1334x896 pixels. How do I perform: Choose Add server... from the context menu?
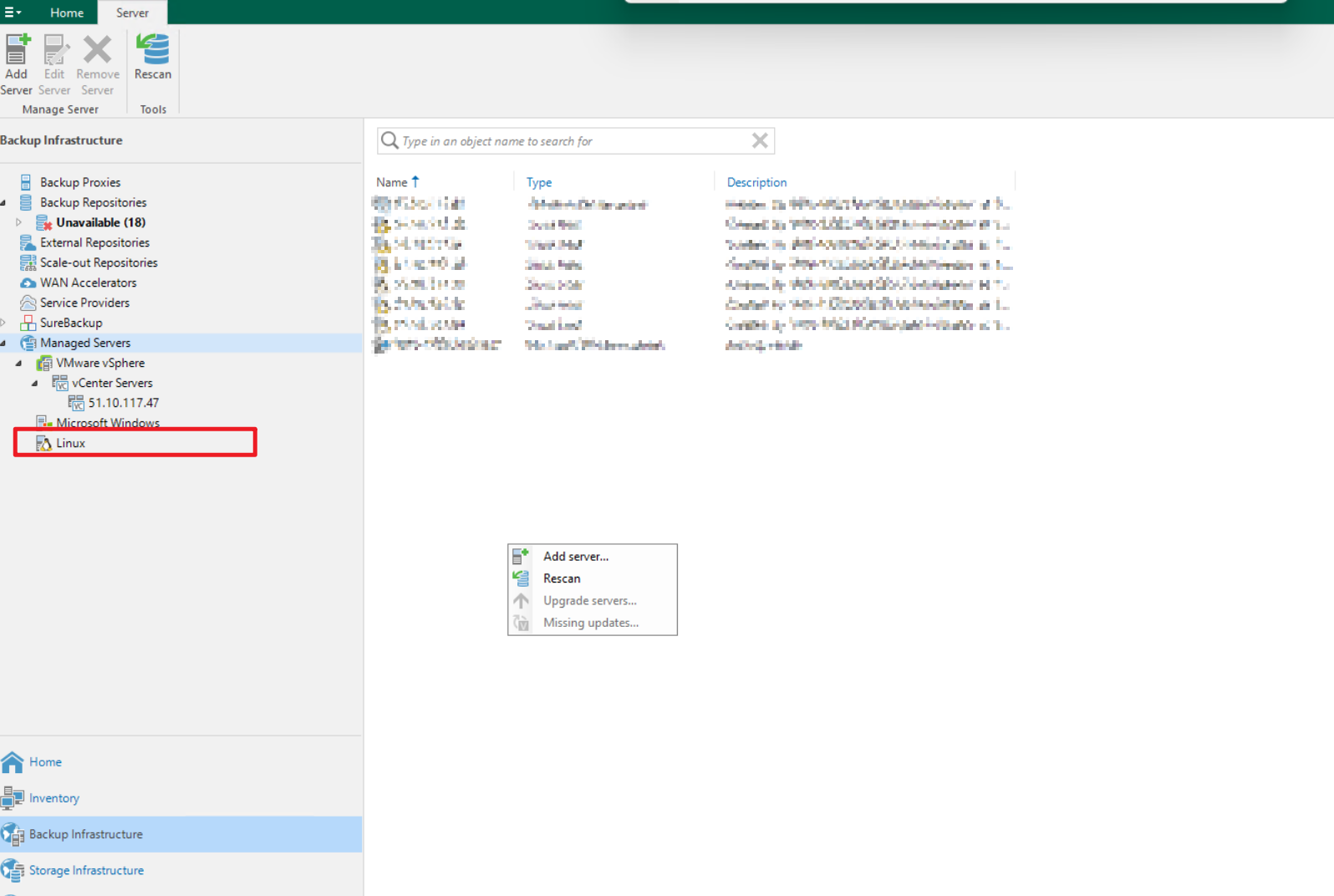pyautogui.click(x=576, y=556)
